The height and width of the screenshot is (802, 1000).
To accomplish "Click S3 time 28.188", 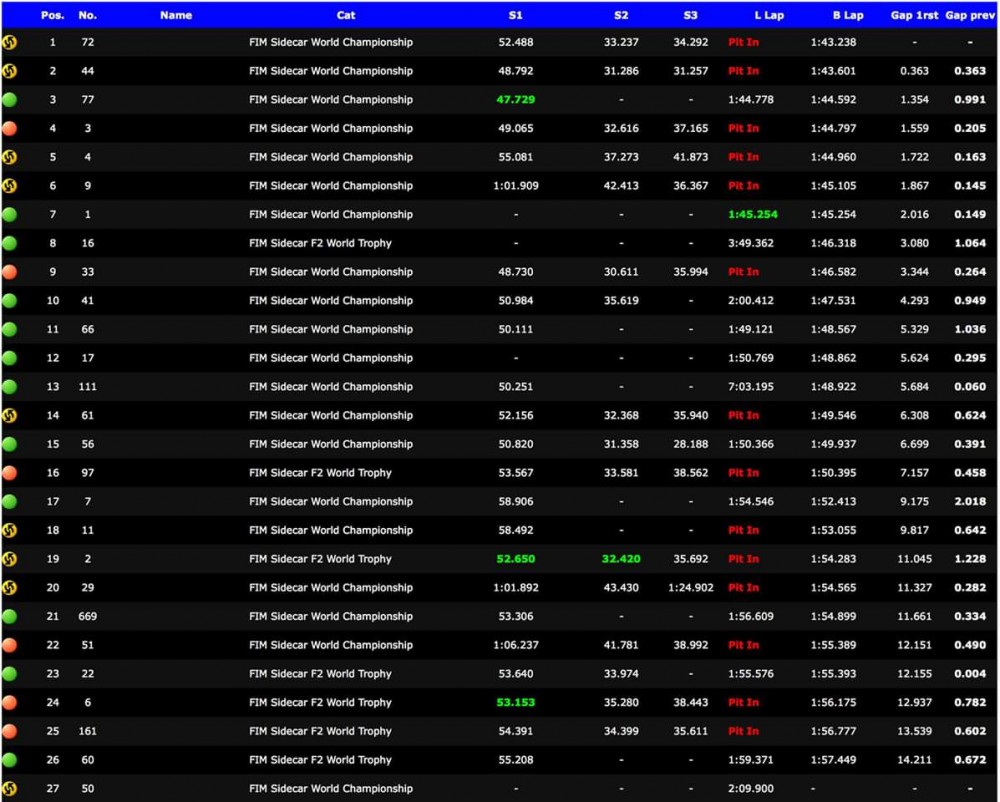I will pos(691,444).
